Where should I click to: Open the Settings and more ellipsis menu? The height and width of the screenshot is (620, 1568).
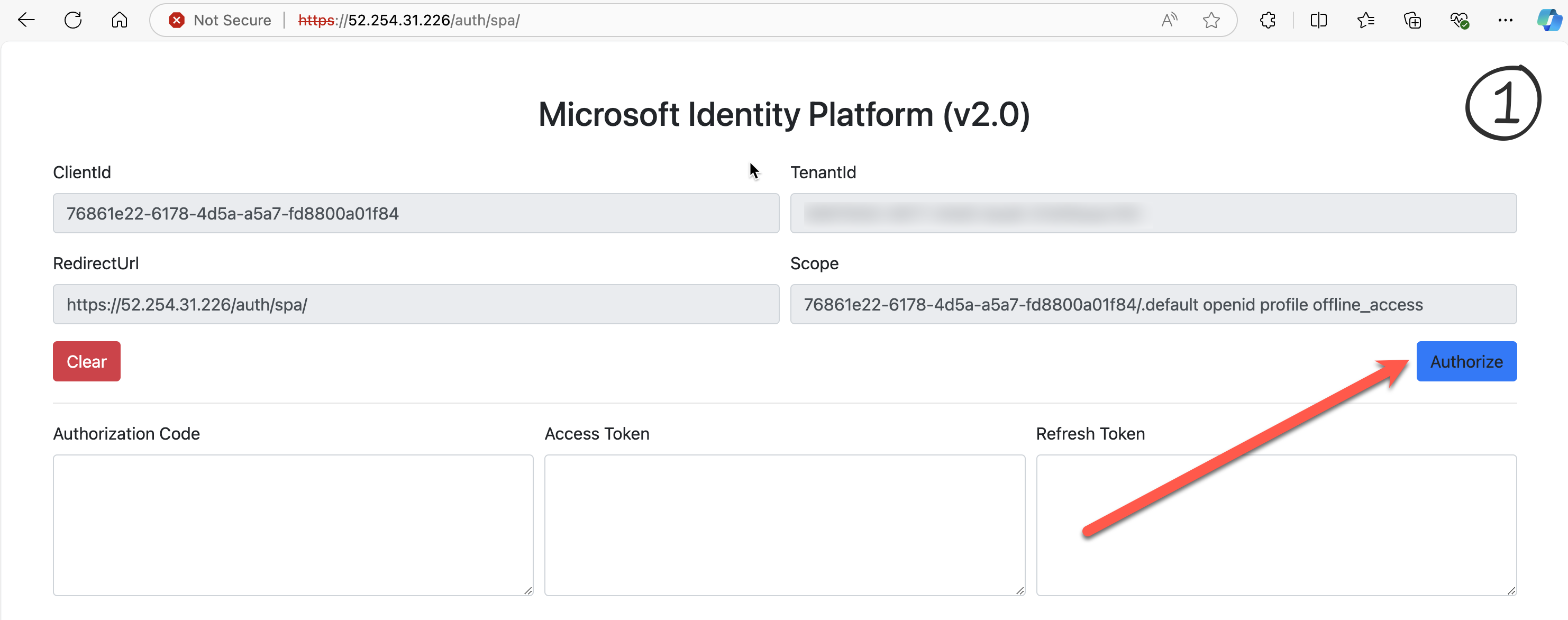pyautogui.click(x=1505, y=20)
